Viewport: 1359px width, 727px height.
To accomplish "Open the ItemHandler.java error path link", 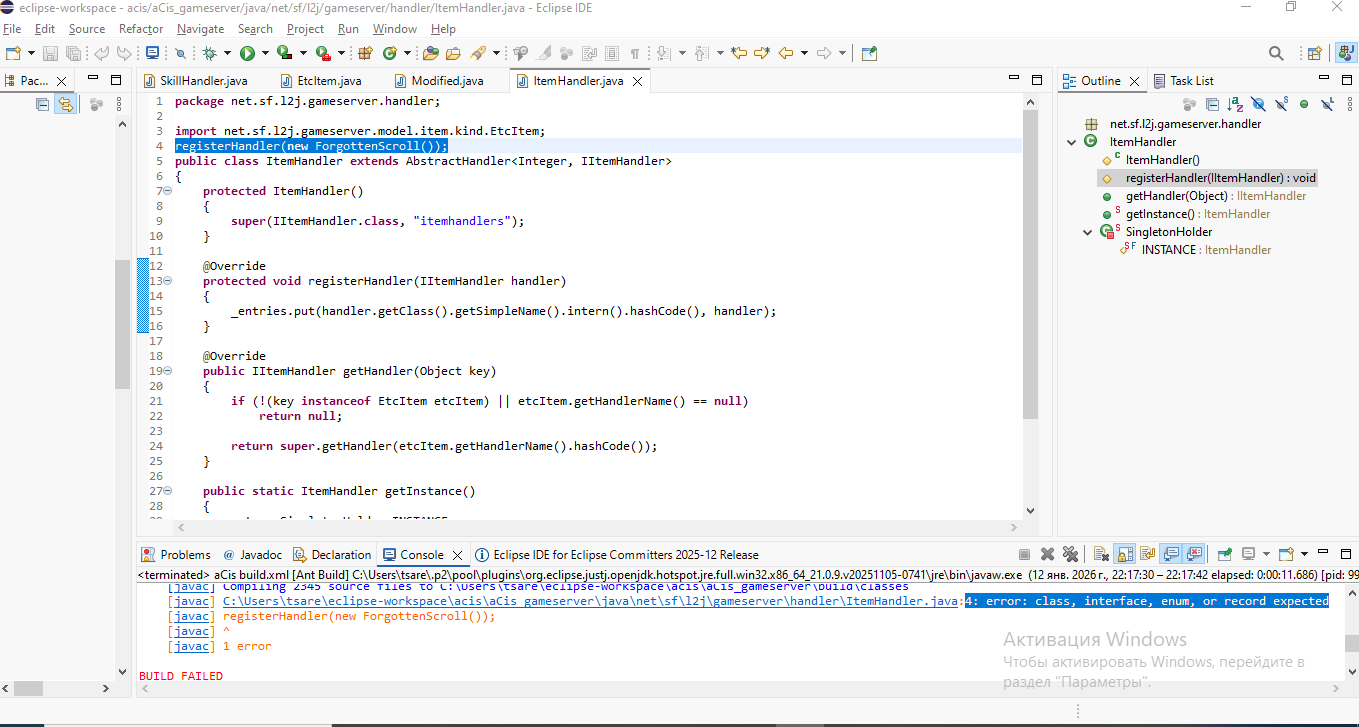I will 590,601.
